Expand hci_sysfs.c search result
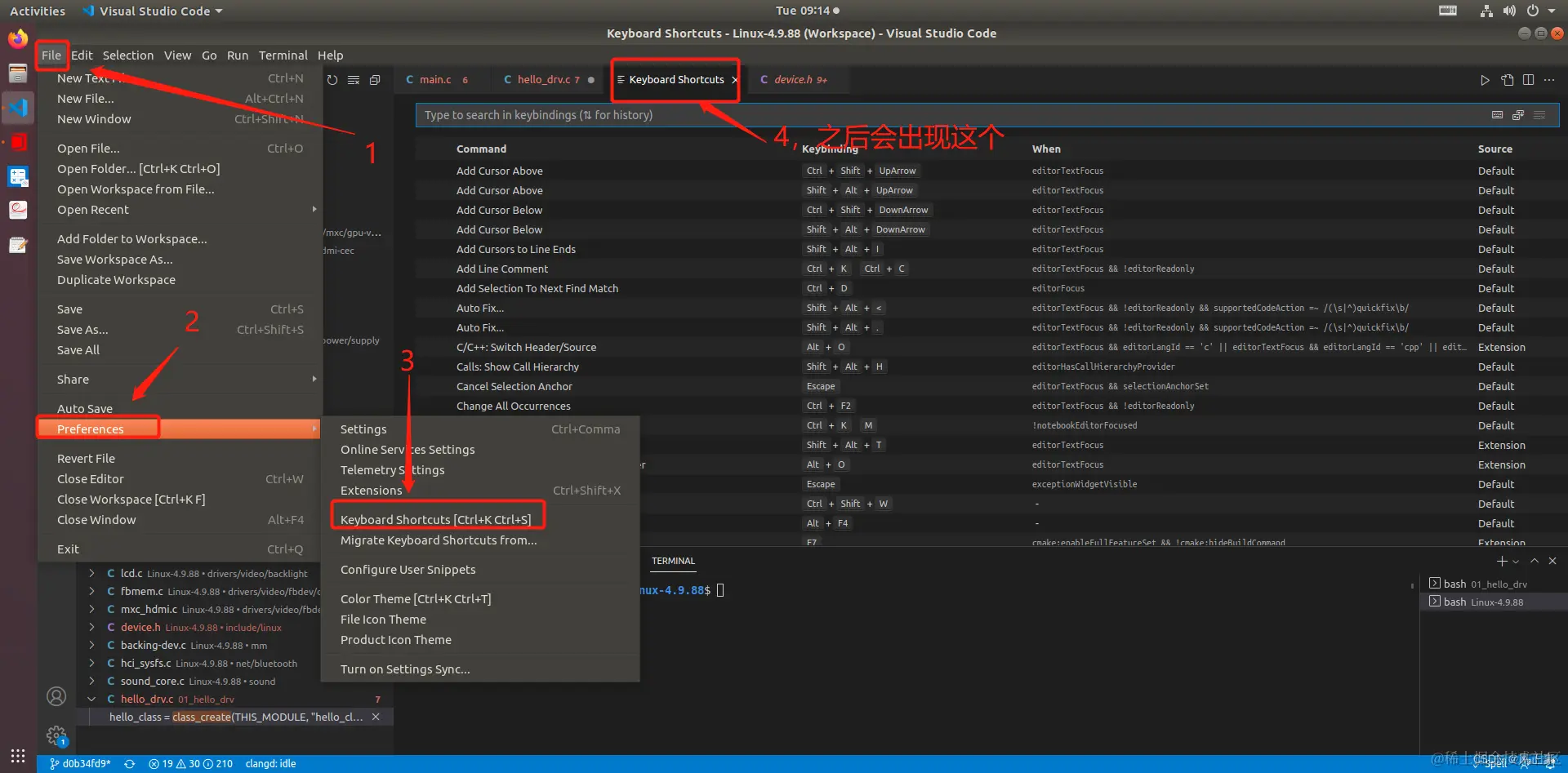Screen dimensions: 1568x773 (x=91, y=664)
